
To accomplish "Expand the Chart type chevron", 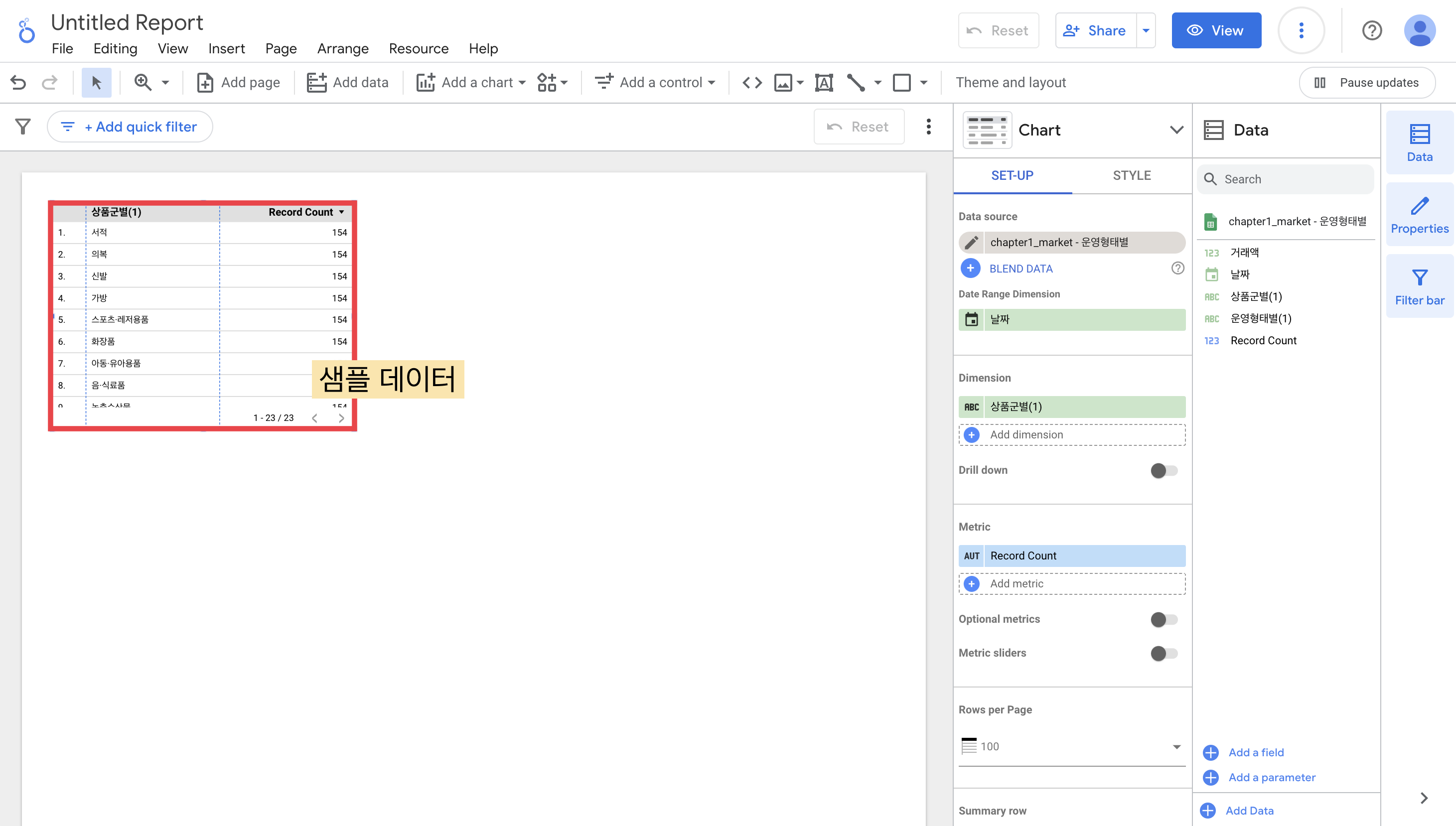I will (1176, 130).
